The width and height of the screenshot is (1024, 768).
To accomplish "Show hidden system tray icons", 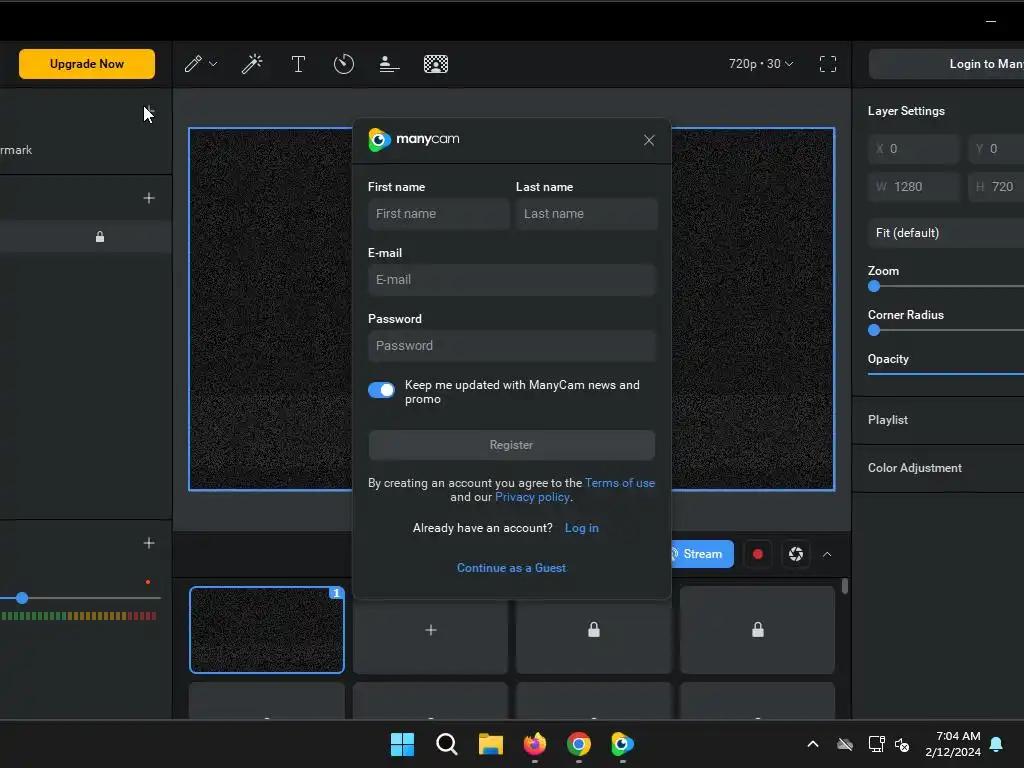I will point(813,744).
